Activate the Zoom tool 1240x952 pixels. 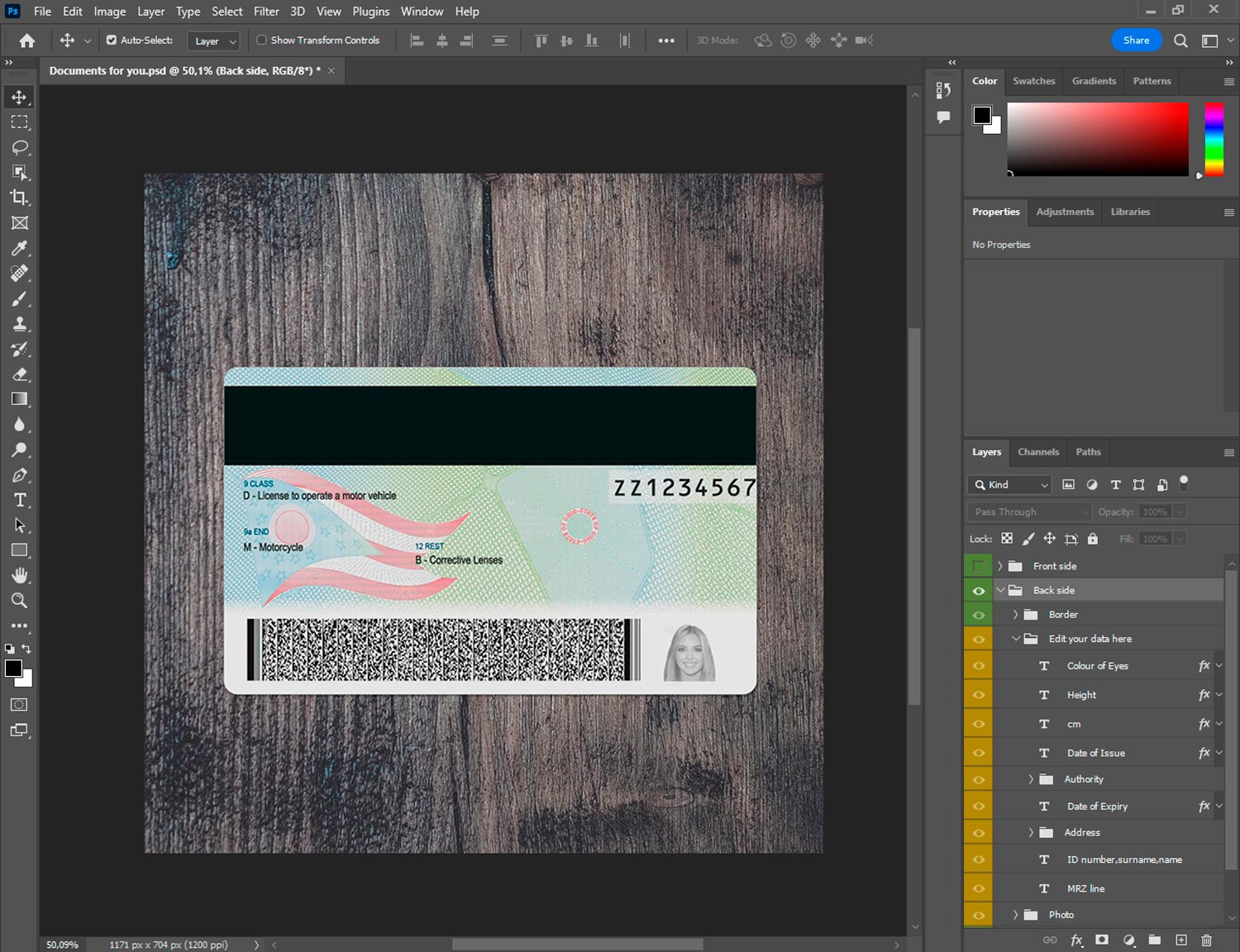click(x=19, y=601)
